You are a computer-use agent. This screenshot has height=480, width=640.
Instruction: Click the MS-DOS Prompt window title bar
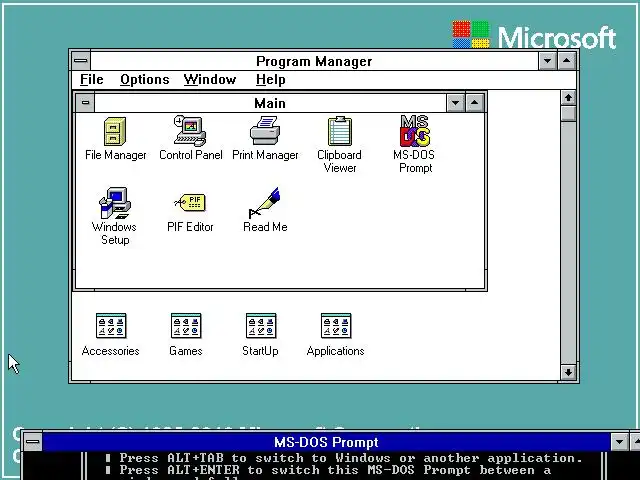click(327, 442)
